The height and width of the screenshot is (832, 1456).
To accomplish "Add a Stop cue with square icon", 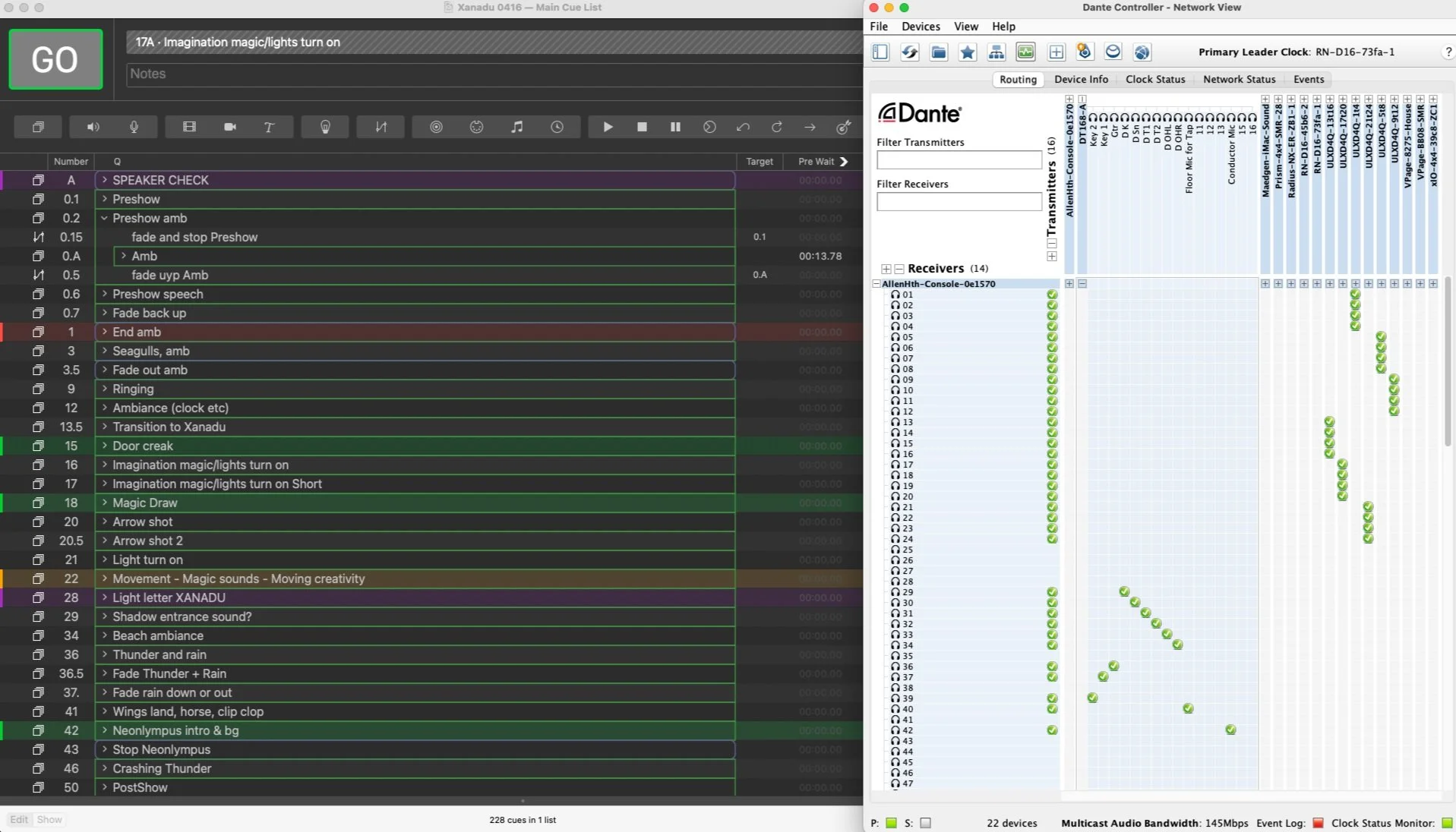I will (642, 127).
